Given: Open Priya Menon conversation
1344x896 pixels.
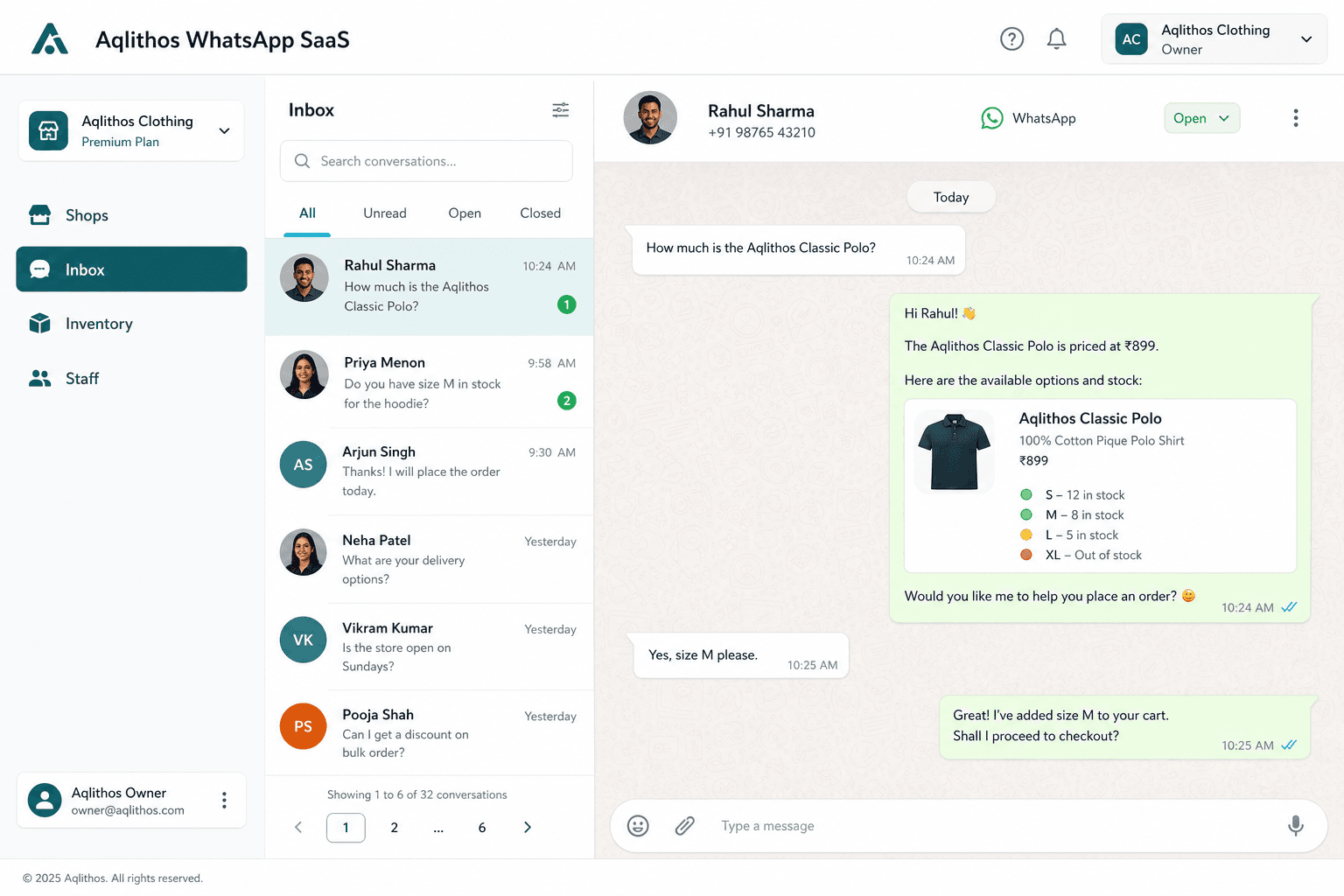Looking at the screenshot, I should tap(429, 382).
